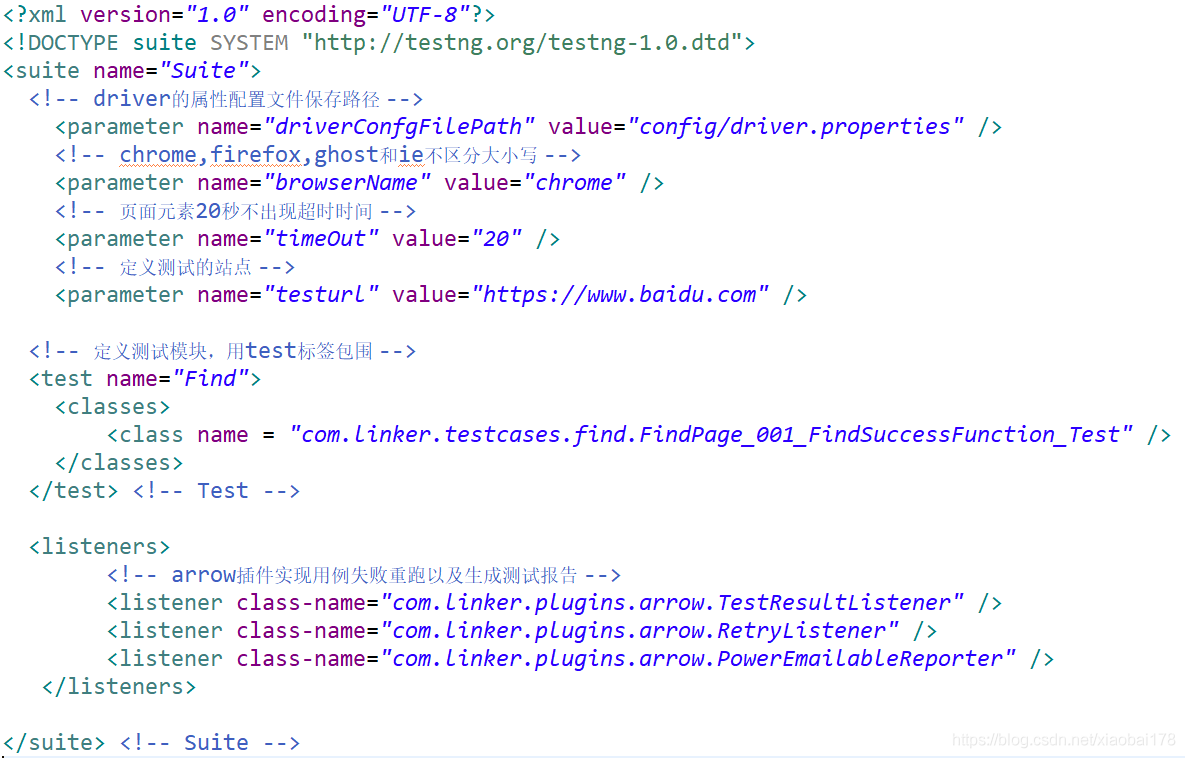This screenshot has width=1185, height=758.
Task: Click the comment about 20 seconds timeout
Action: pyautogui.click(x=236, y=211)
